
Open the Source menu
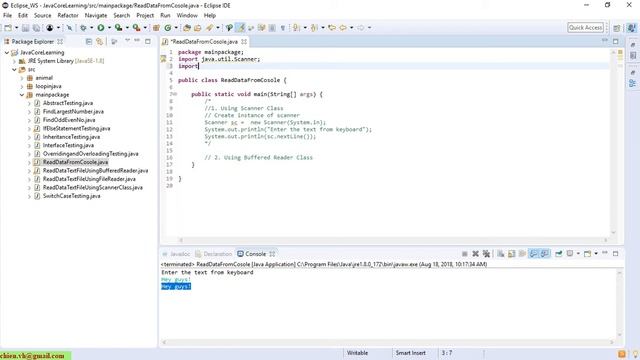click(42, 16)
